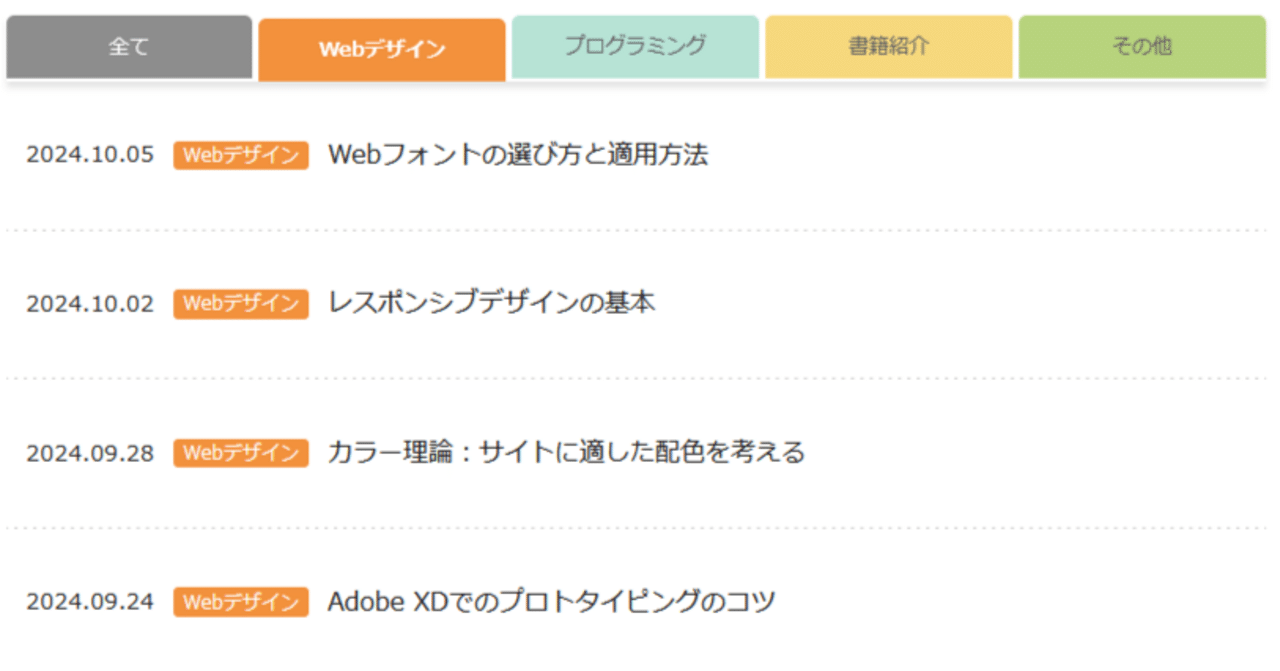Select the Webデザイン category tab
Screen dimensions: 1280x671
pyautogui.click(x=381, y=46)
